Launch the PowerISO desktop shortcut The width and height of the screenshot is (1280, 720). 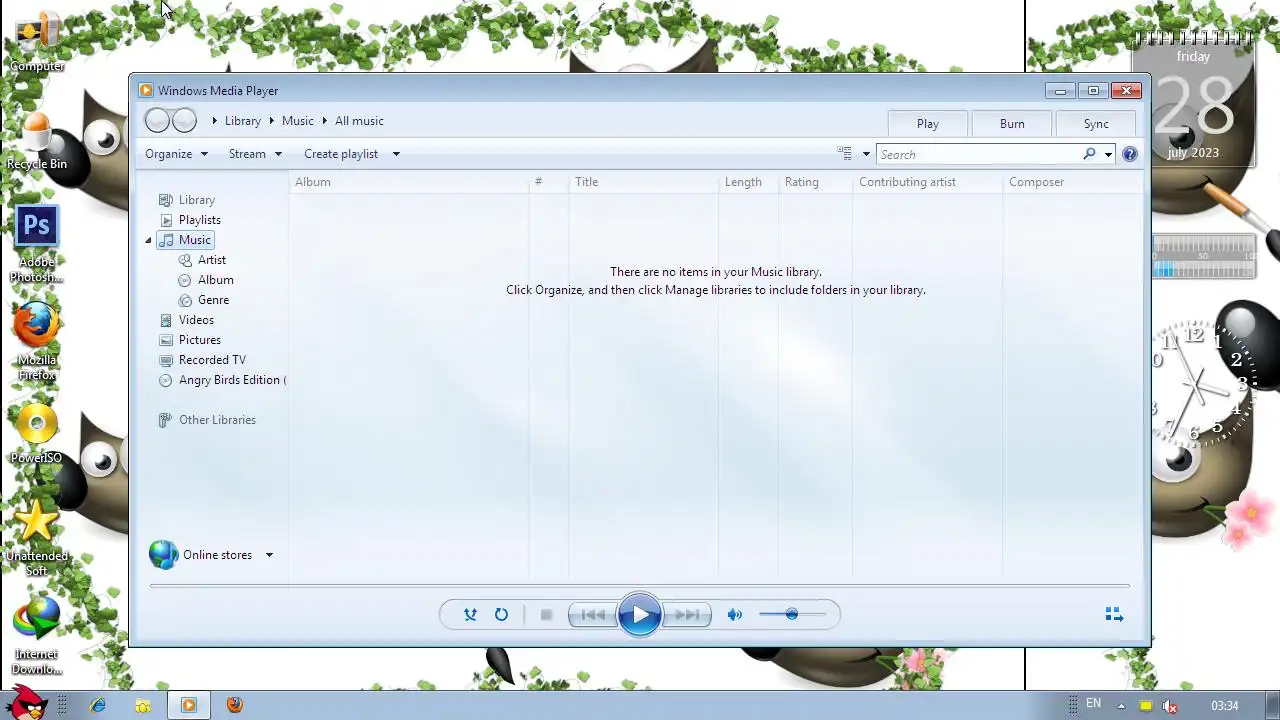37,435
